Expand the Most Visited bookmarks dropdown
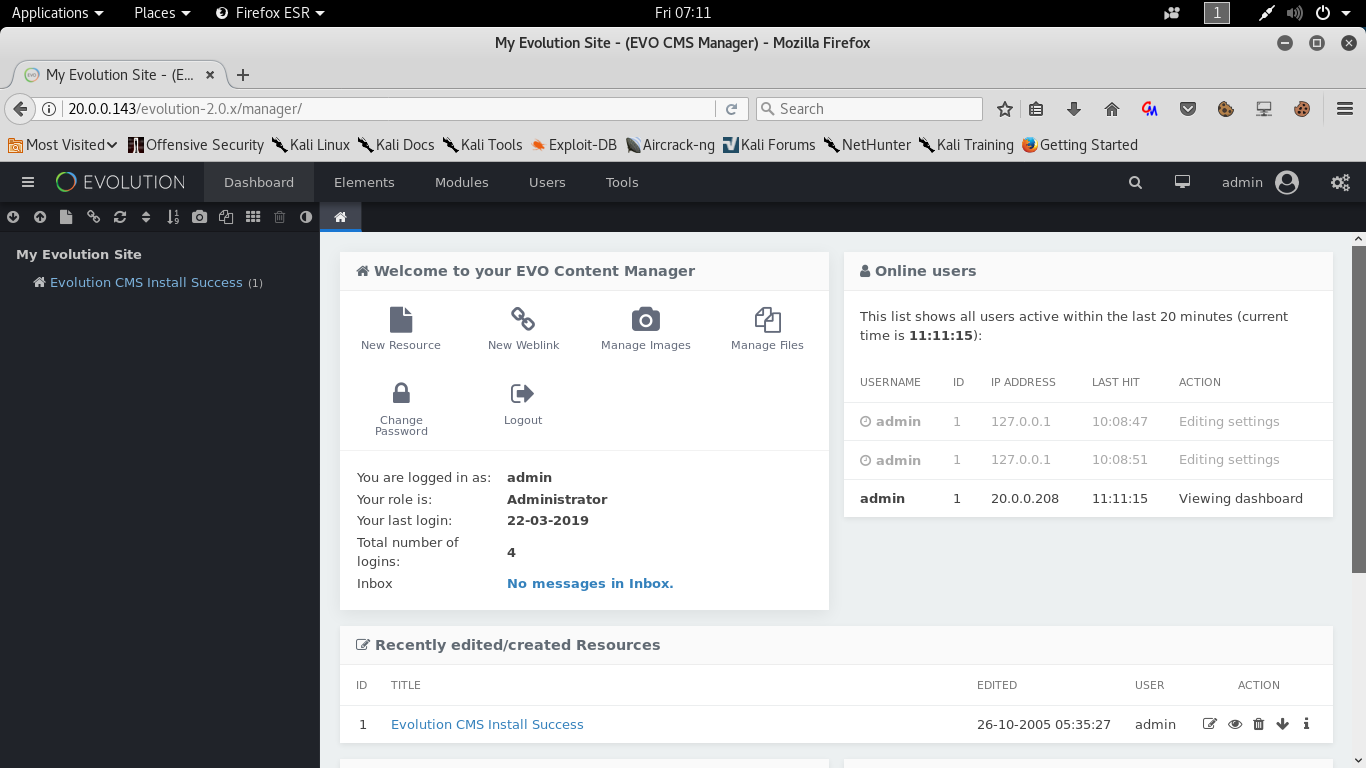 pos(63,145)
